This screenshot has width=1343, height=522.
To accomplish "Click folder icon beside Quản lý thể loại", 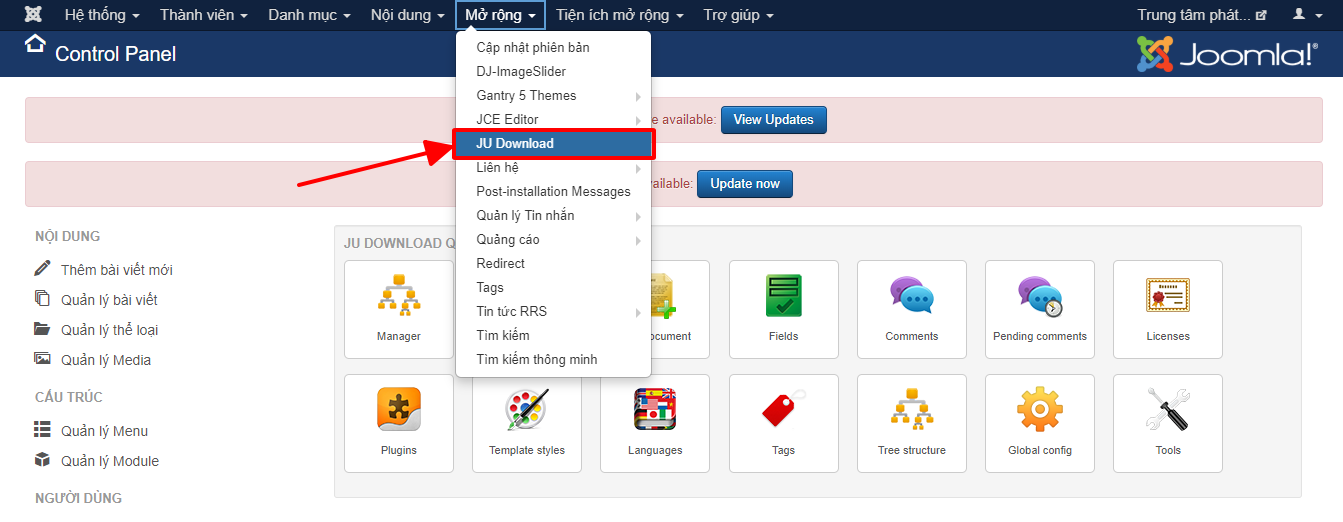I will click(42, 328).
